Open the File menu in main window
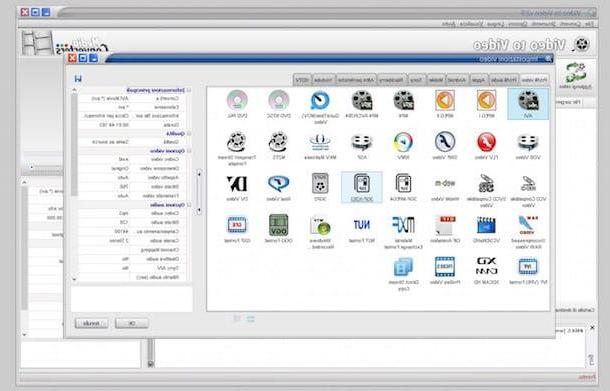 tap(590, 24)
